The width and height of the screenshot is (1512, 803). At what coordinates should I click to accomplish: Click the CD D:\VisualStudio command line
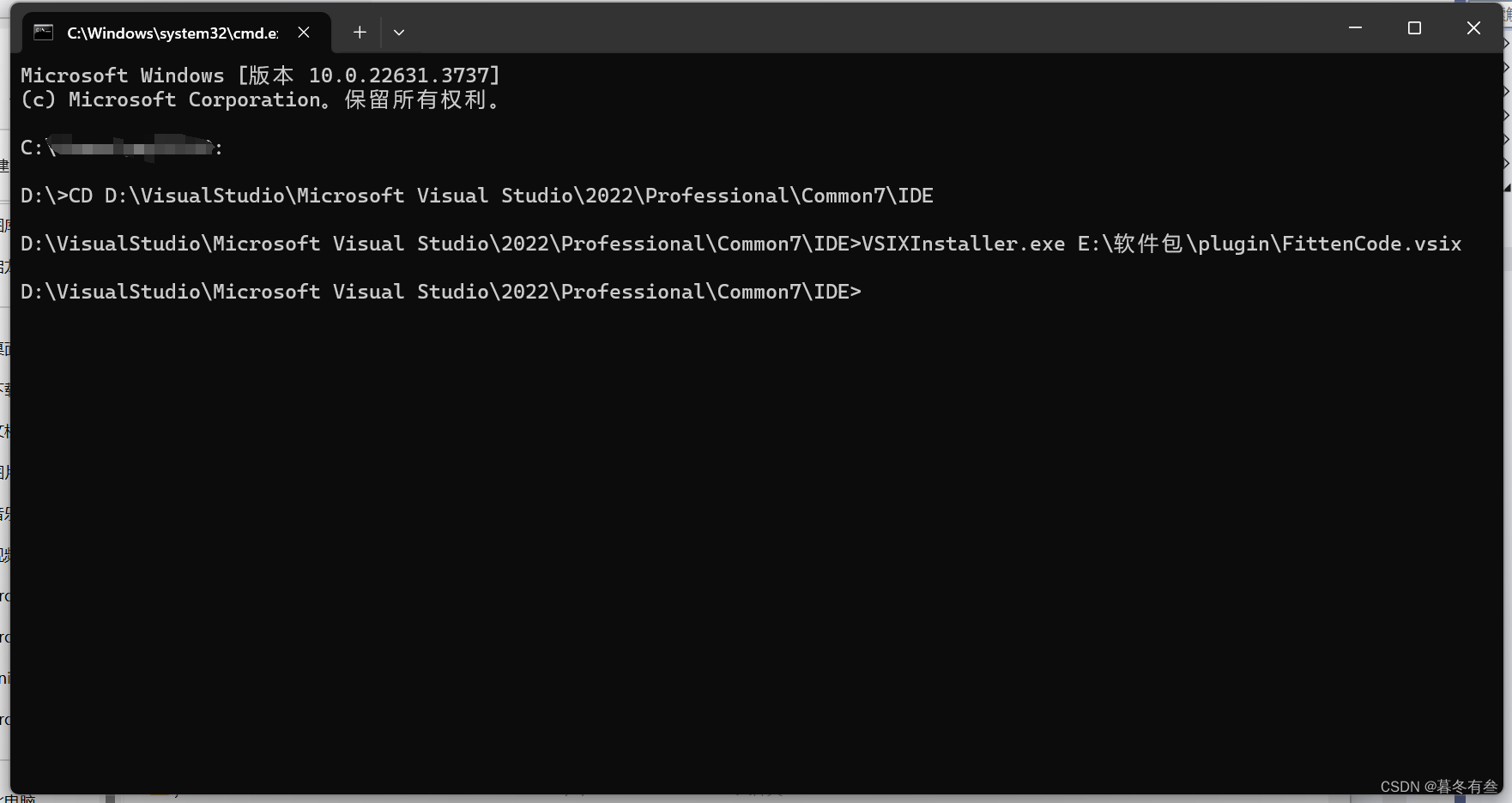477,196
